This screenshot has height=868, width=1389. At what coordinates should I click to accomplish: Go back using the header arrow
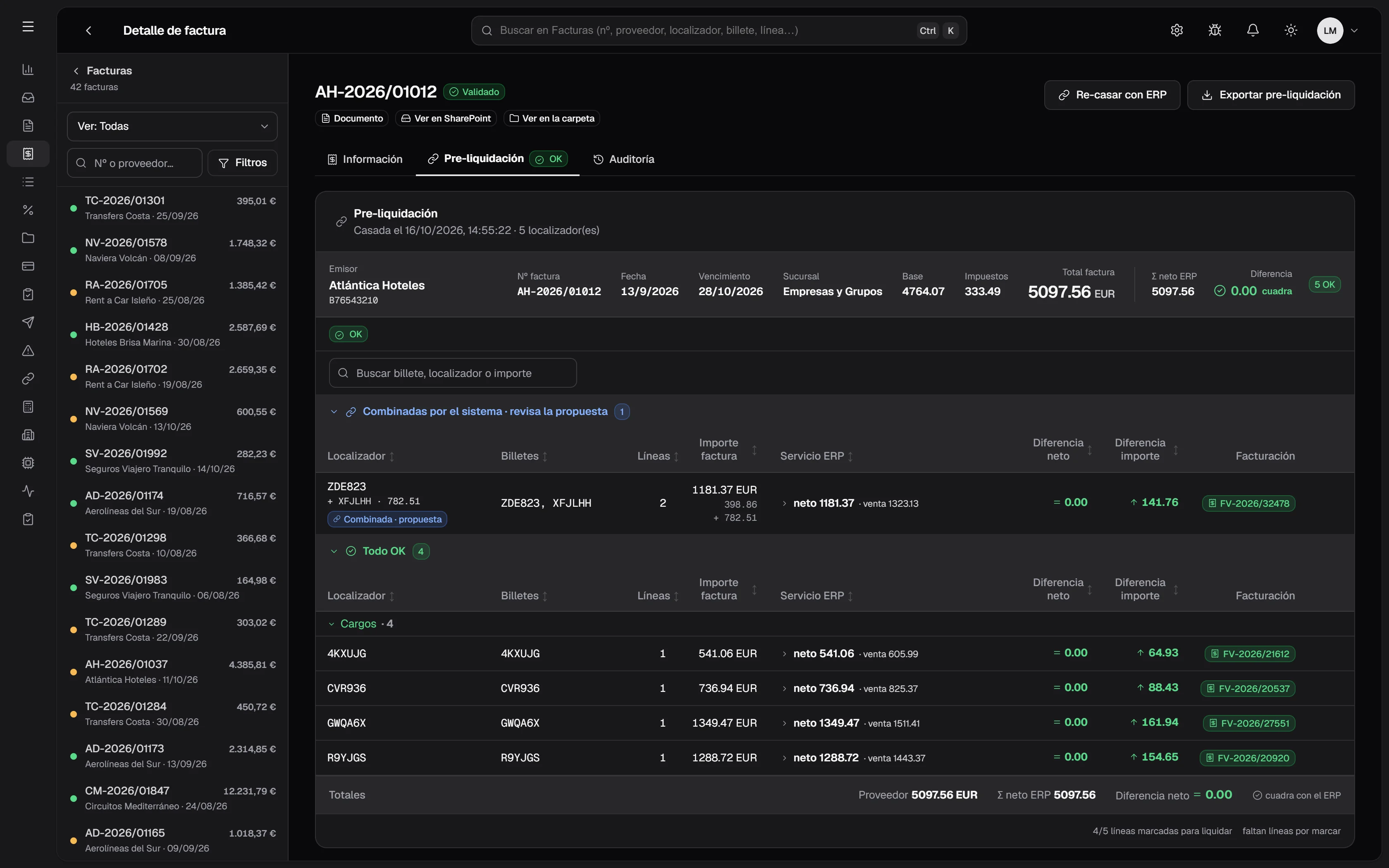88,31
